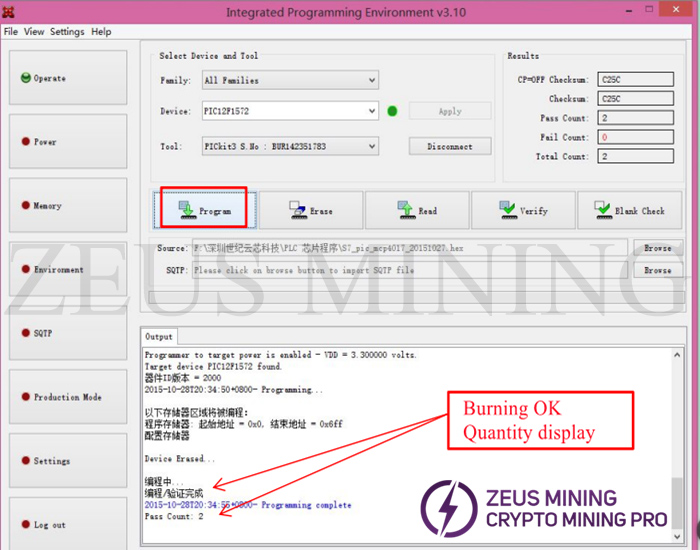Click the Program button icon
This screenshot has width=700, height=550.
[x=187, y=210]
